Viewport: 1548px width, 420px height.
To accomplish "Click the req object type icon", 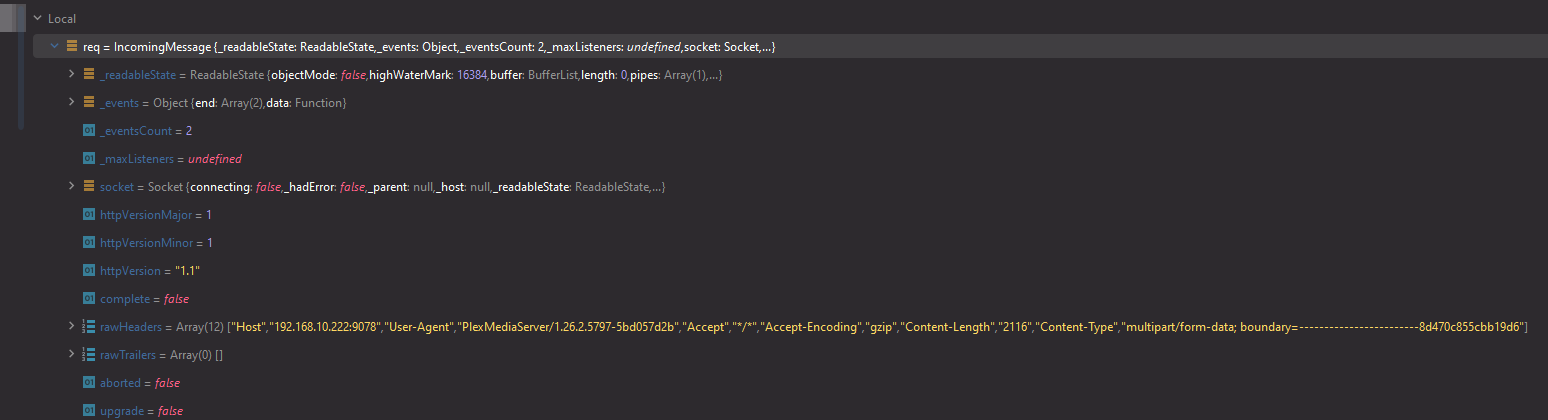I will (x=72, y=47).
